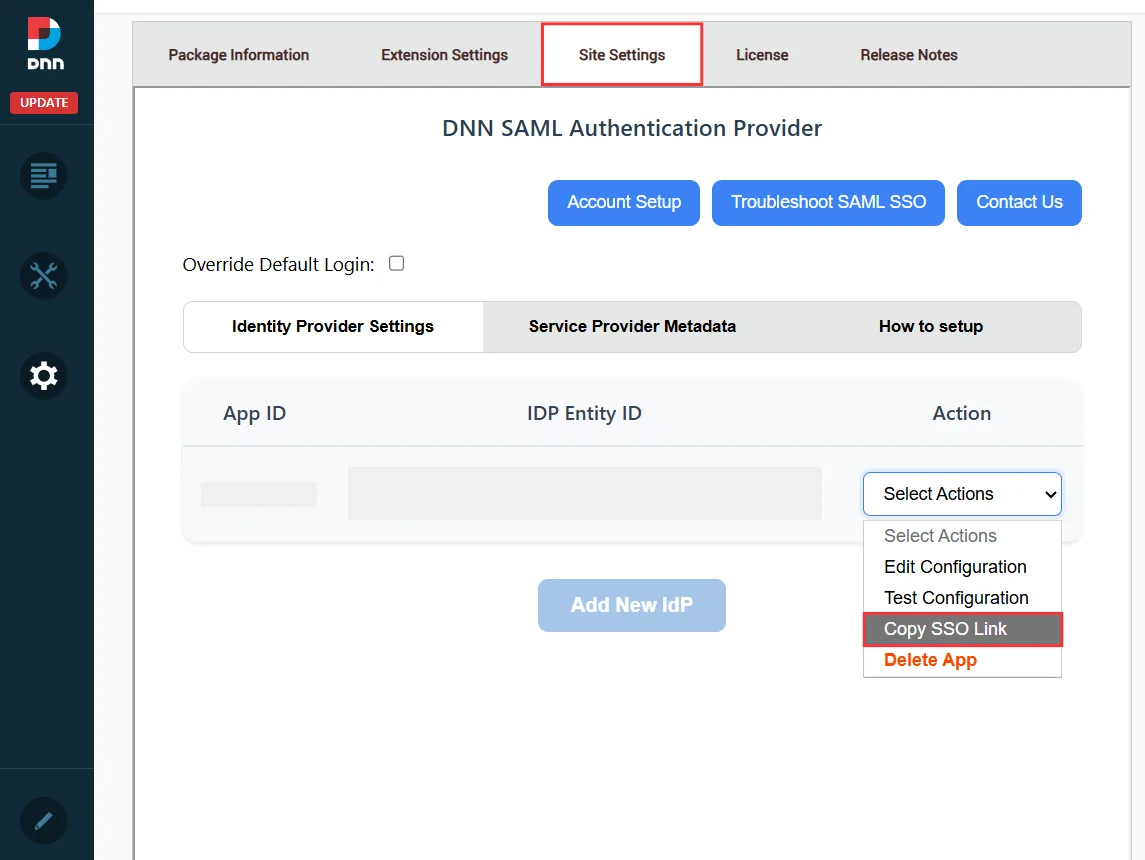Select the Identity Provider Settings tab
This screenshot has width=1145, height=860.
(333, 326)
